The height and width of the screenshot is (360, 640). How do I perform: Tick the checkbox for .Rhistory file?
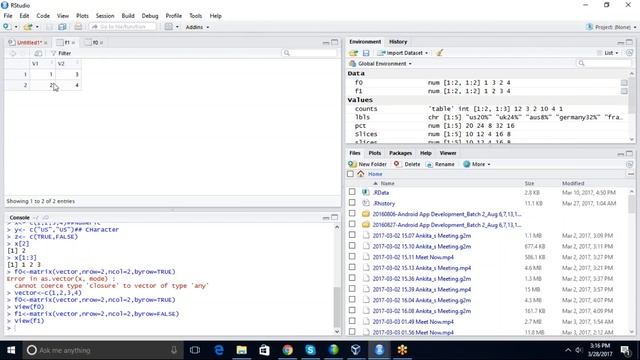pos(352,202)
